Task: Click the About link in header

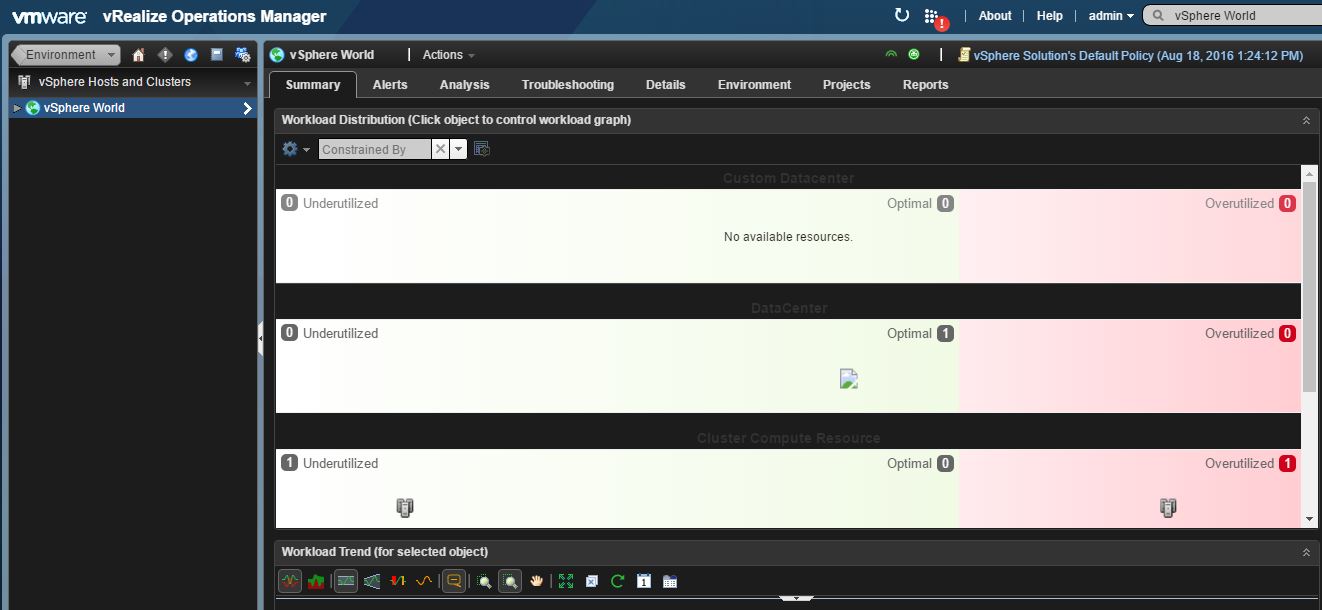Action: [x=994, y=16]
